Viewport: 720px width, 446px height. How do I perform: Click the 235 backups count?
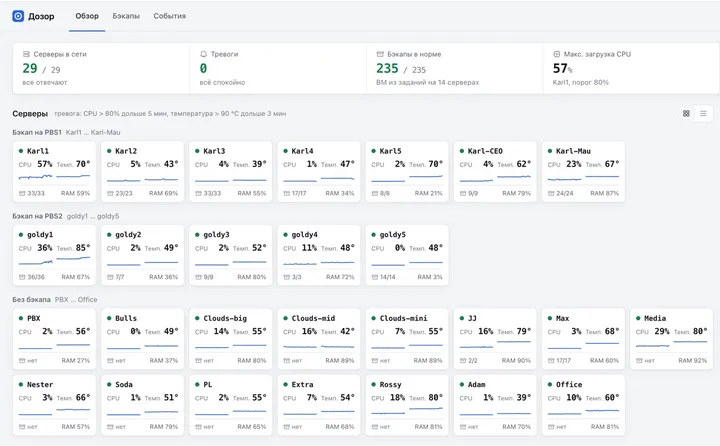(x=387, y=68)
